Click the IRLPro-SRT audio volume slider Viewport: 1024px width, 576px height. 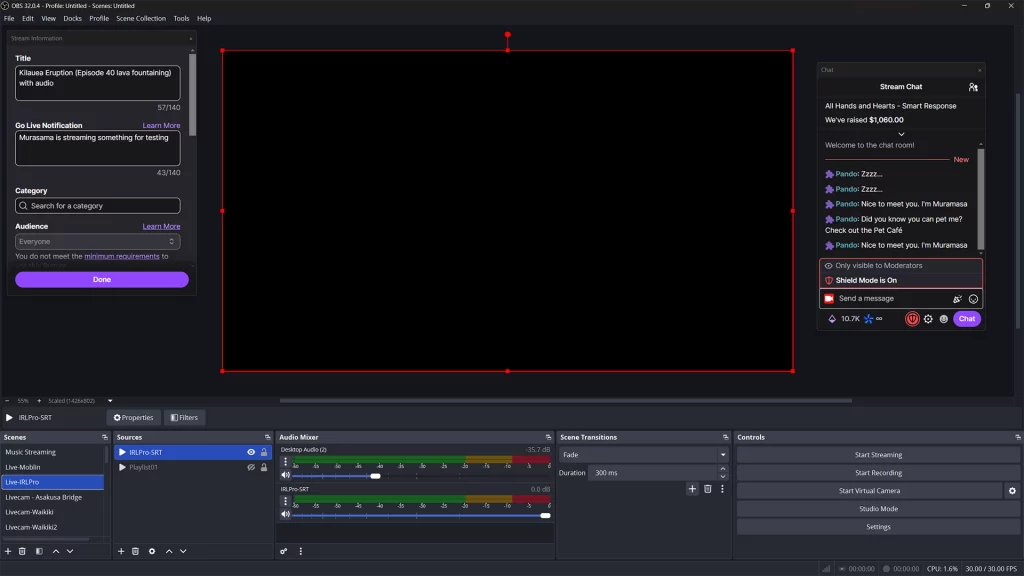point(420,515)
